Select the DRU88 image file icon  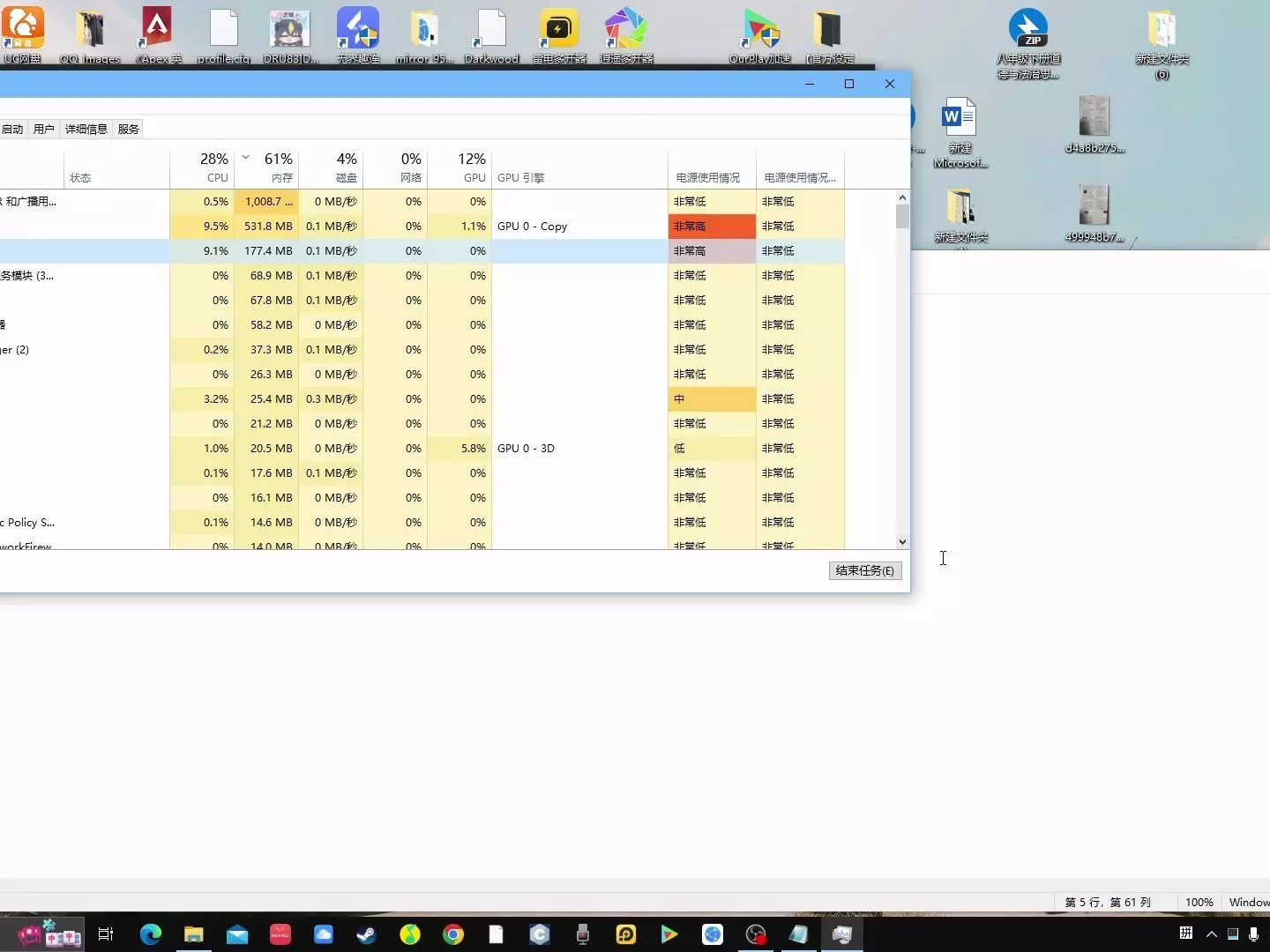coord(290,35)
